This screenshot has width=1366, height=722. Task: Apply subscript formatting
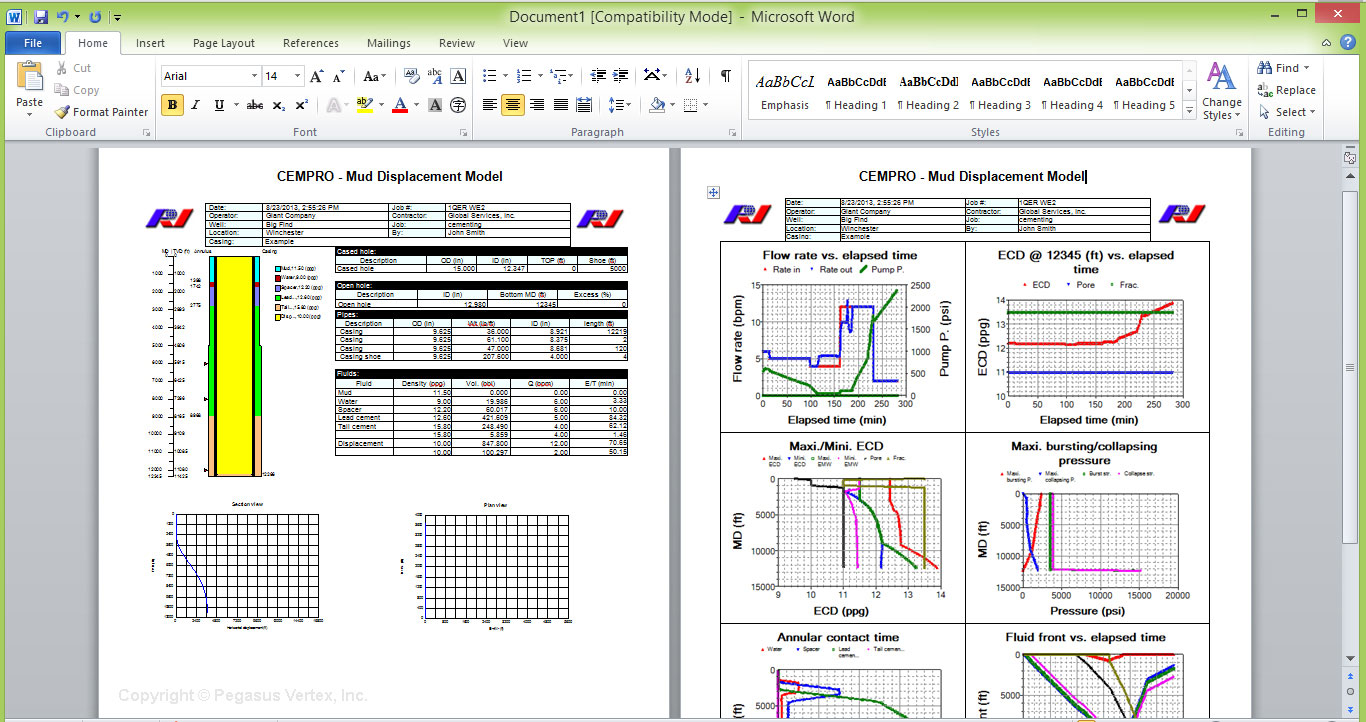tap(278, 105)
